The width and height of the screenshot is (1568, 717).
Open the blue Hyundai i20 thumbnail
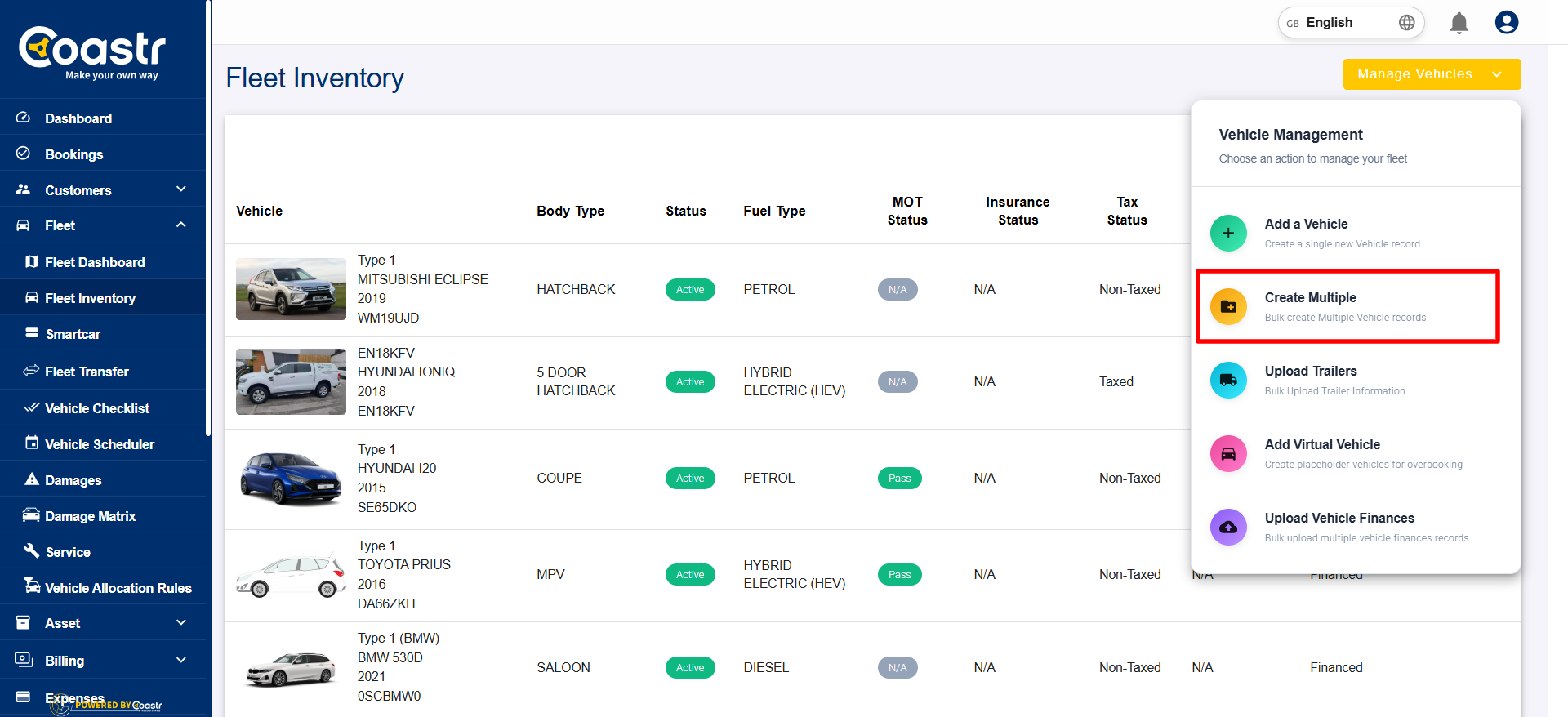[291, 479]
